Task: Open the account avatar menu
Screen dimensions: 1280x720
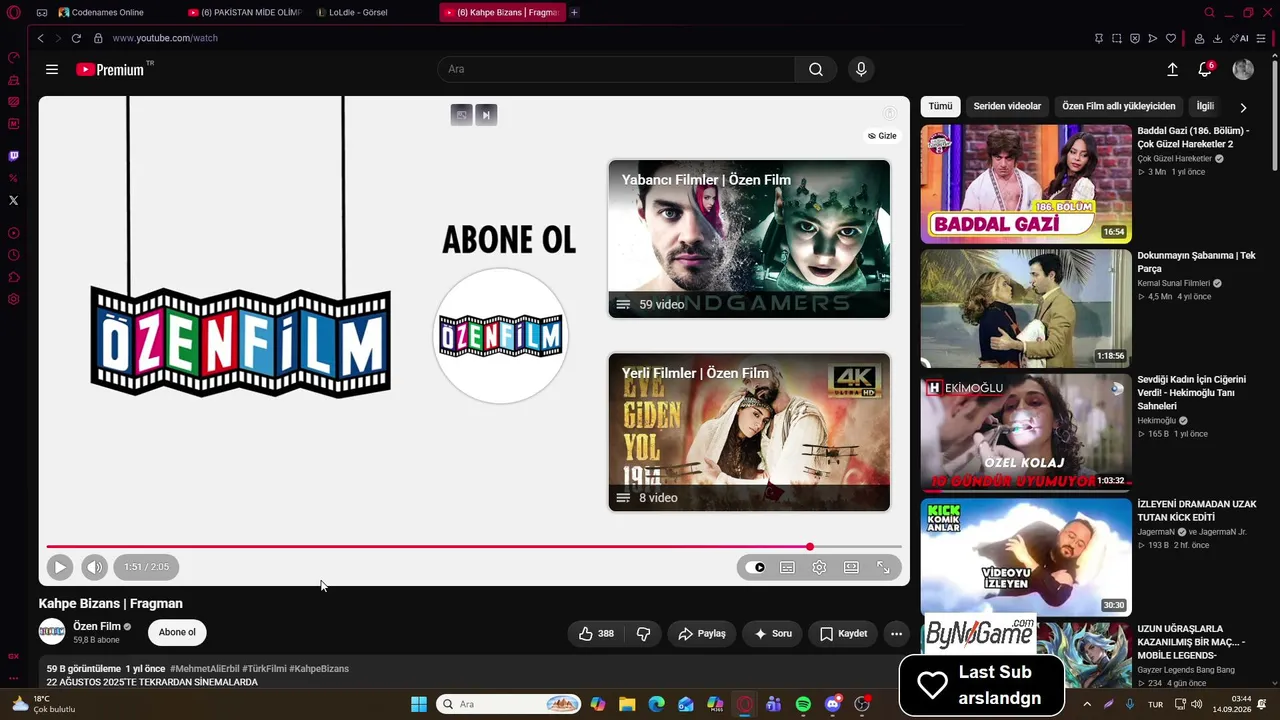Action: 1243,69
